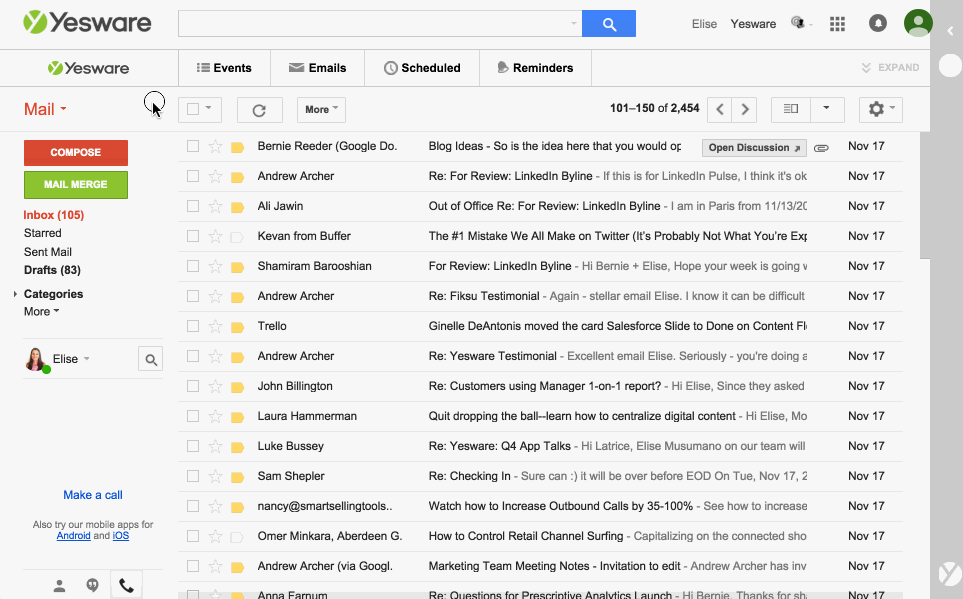
Task: Open the More actions dropdown
Action: click(321, 109)
